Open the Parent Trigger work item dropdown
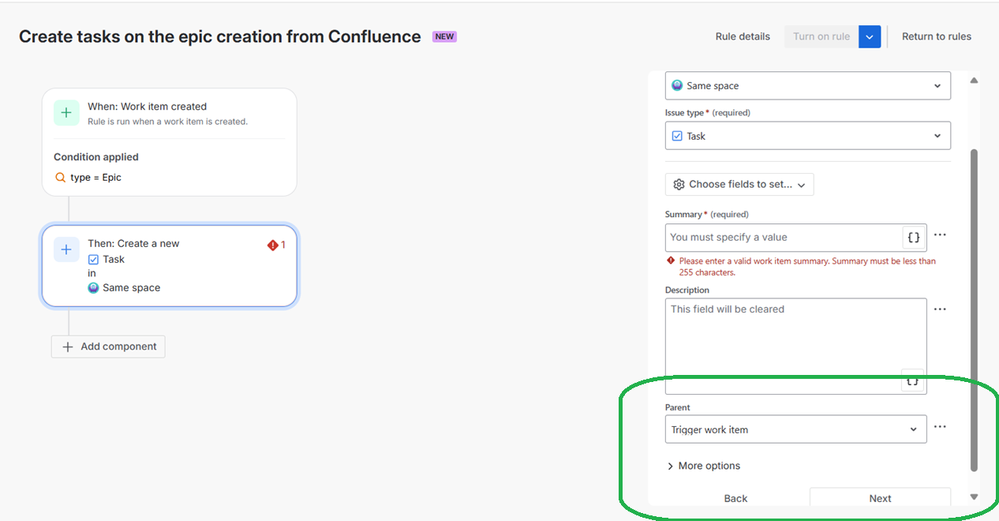Image resolution: width=999 pixels, height=521 pixels. (x=795, y=429)
